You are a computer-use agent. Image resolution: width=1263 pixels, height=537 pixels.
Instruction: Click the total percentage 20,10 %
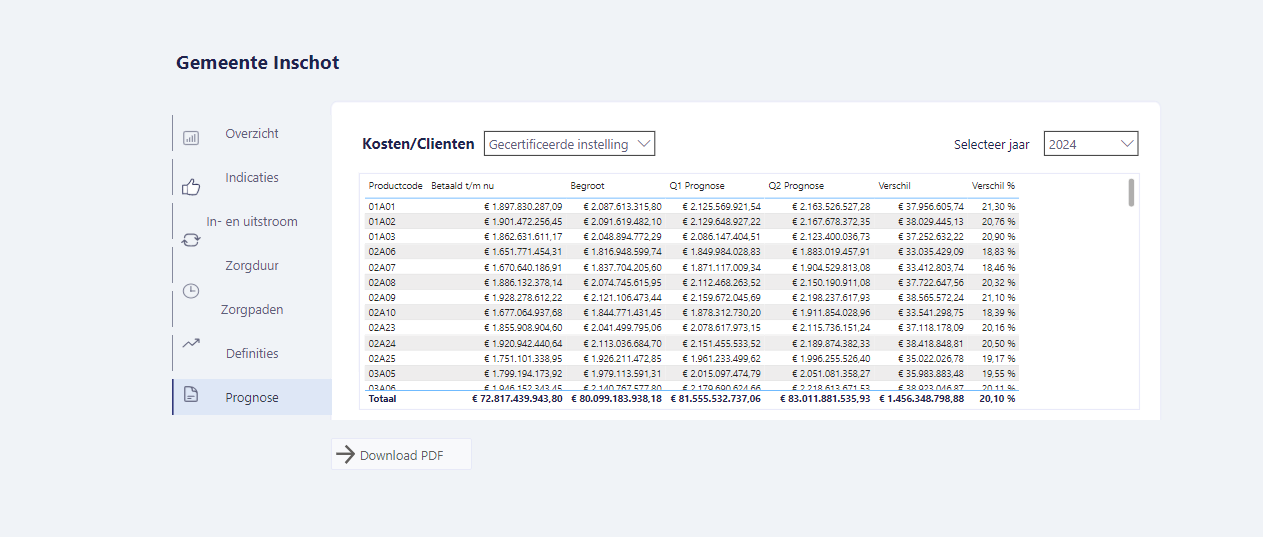997,398
